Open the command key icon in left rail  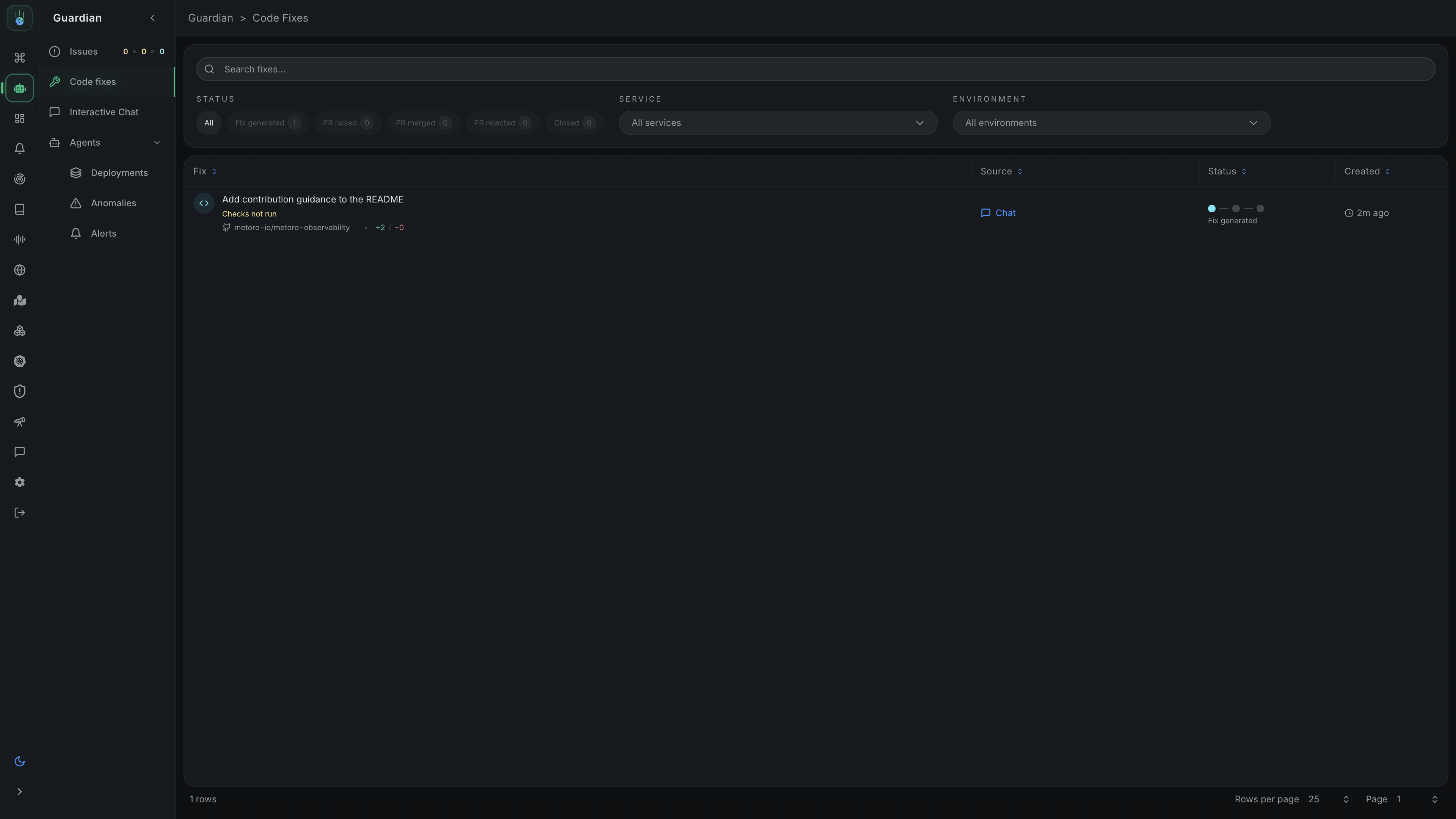pyautogui.click(x=20, y=58)
